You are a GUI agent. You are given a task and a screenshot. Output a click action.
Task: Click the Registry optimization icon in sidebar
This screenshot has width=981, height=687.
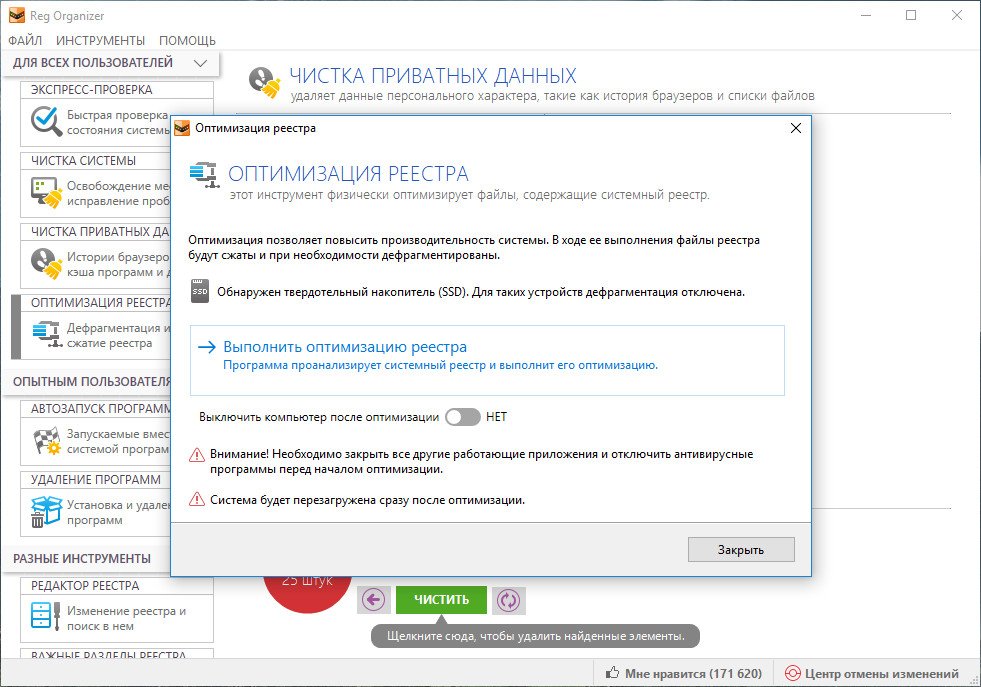46,335
